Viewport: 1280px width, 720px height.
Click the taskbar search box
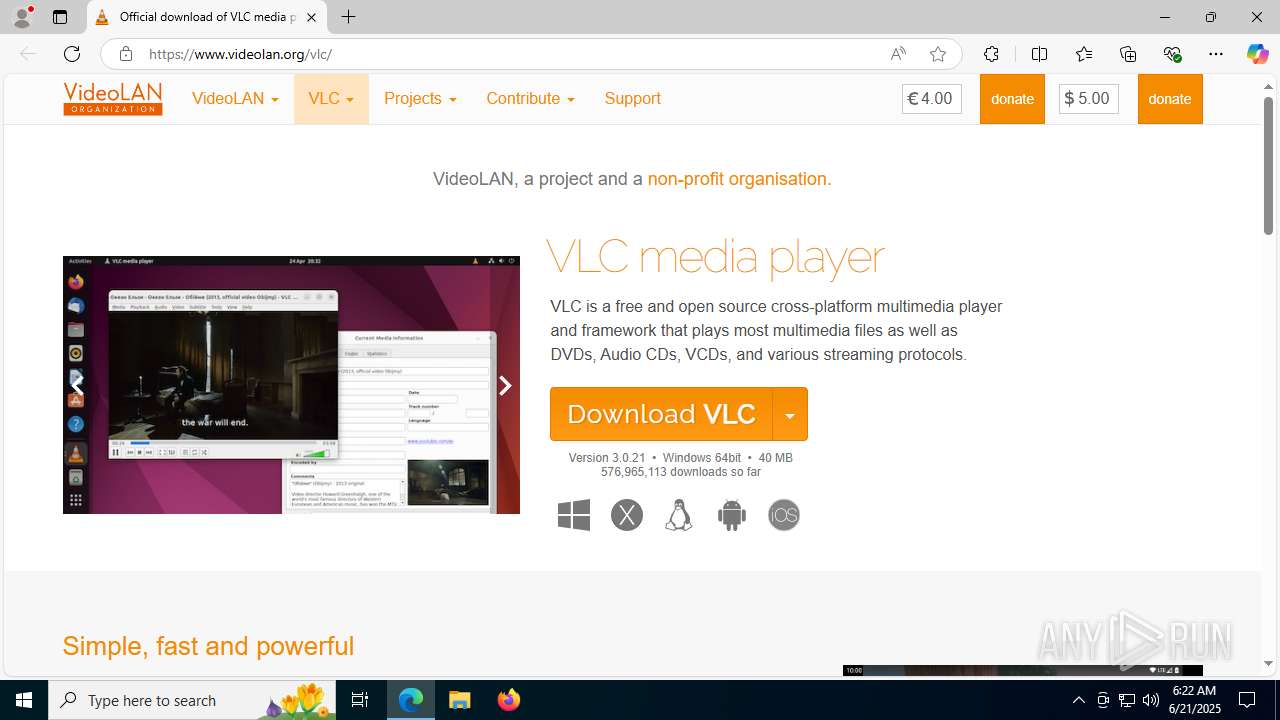click(192, 700)
